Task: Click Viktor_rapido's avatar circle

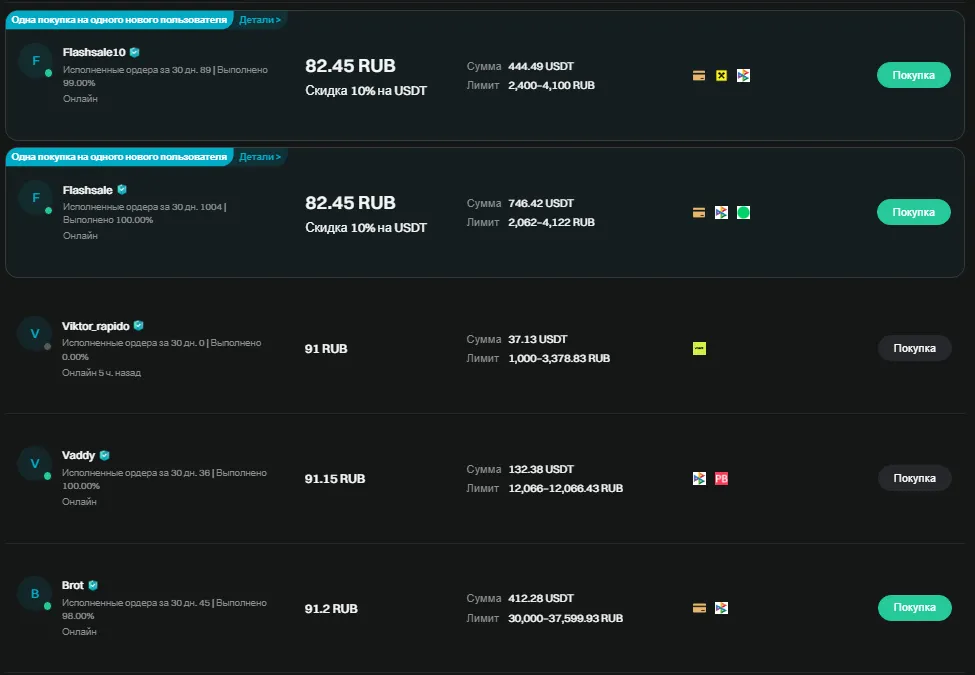Action: pos(34,334)
